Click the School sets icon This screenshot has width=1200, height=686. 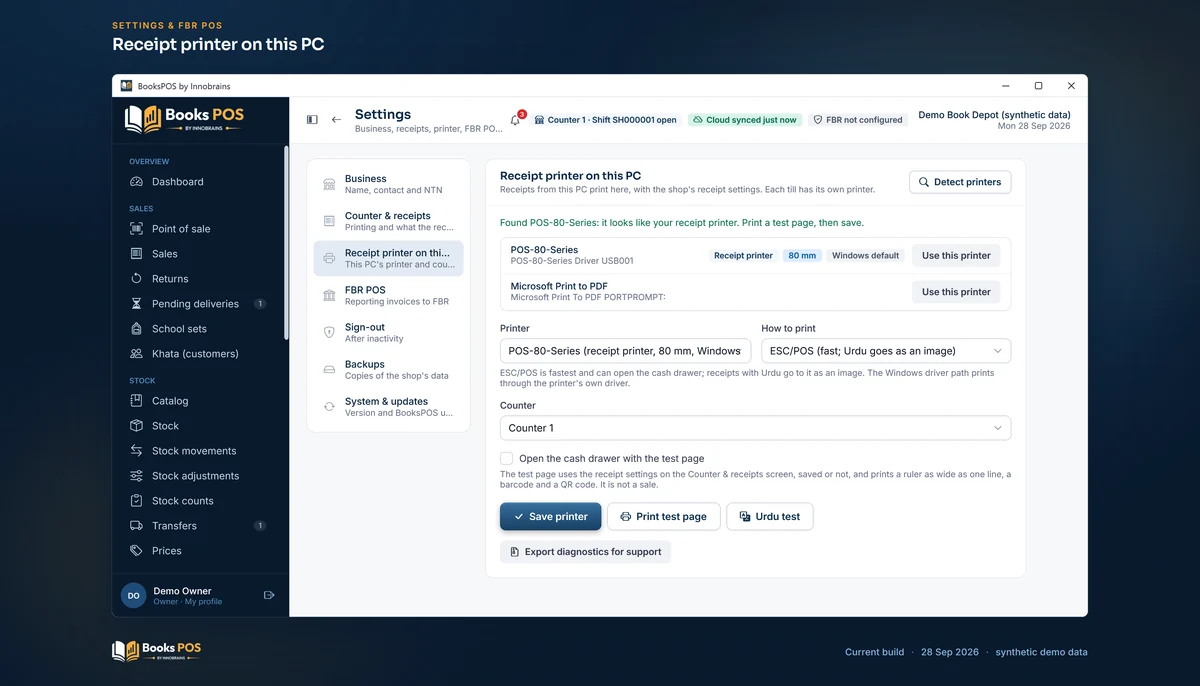[136, 329]
